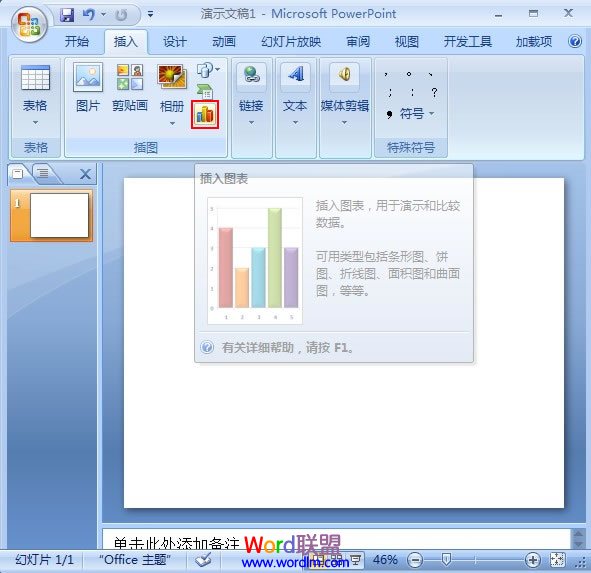The image size is (591, 573).
Task: Click the 链接 hyperlink globe icon
Action: (x=251, y=75)
